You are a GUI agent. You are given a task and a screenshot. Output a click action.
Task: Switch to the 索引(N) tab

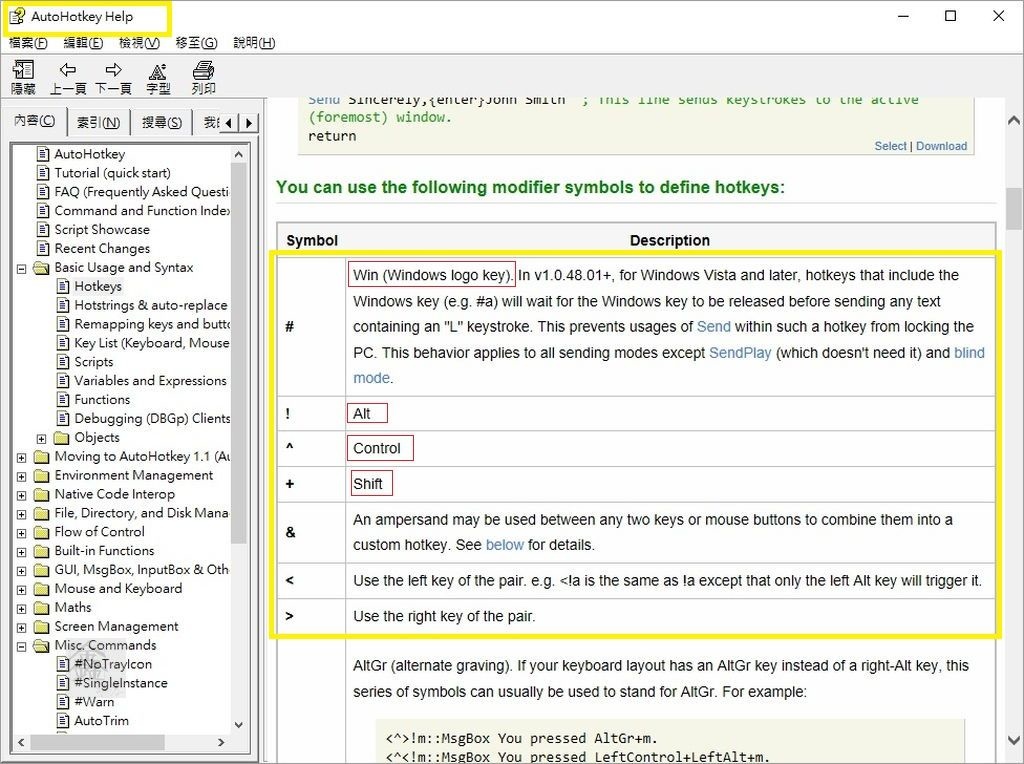[99, 122]
